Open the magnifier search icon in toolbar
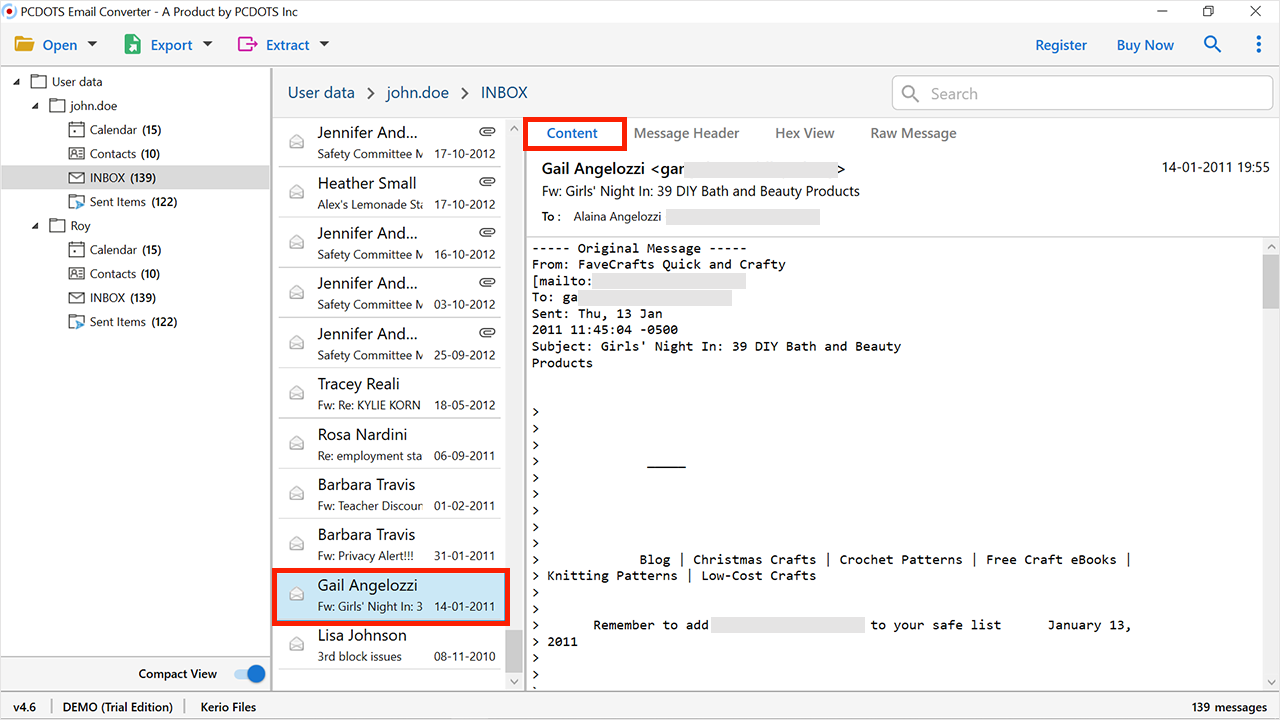Viewport: 1280px width, 720px height. coord(1212,45)
